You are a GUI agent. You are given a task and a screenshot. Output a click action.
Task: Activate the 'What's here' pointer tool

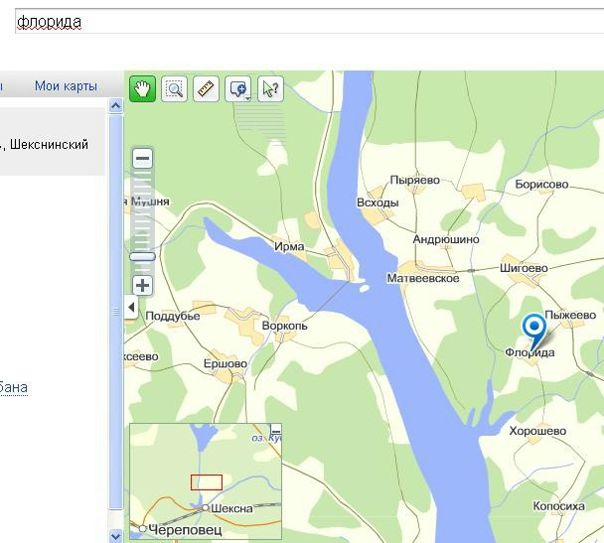pos(270,89)
